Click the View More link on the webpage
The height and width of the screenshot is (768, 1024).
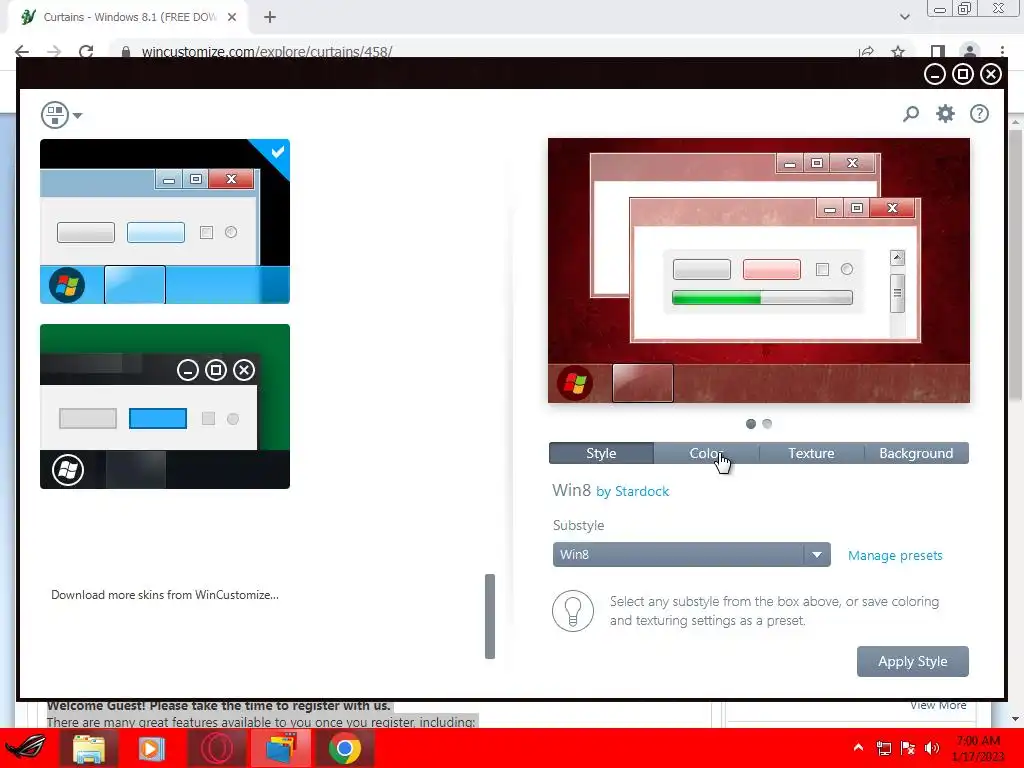click(x=938, y=705)
